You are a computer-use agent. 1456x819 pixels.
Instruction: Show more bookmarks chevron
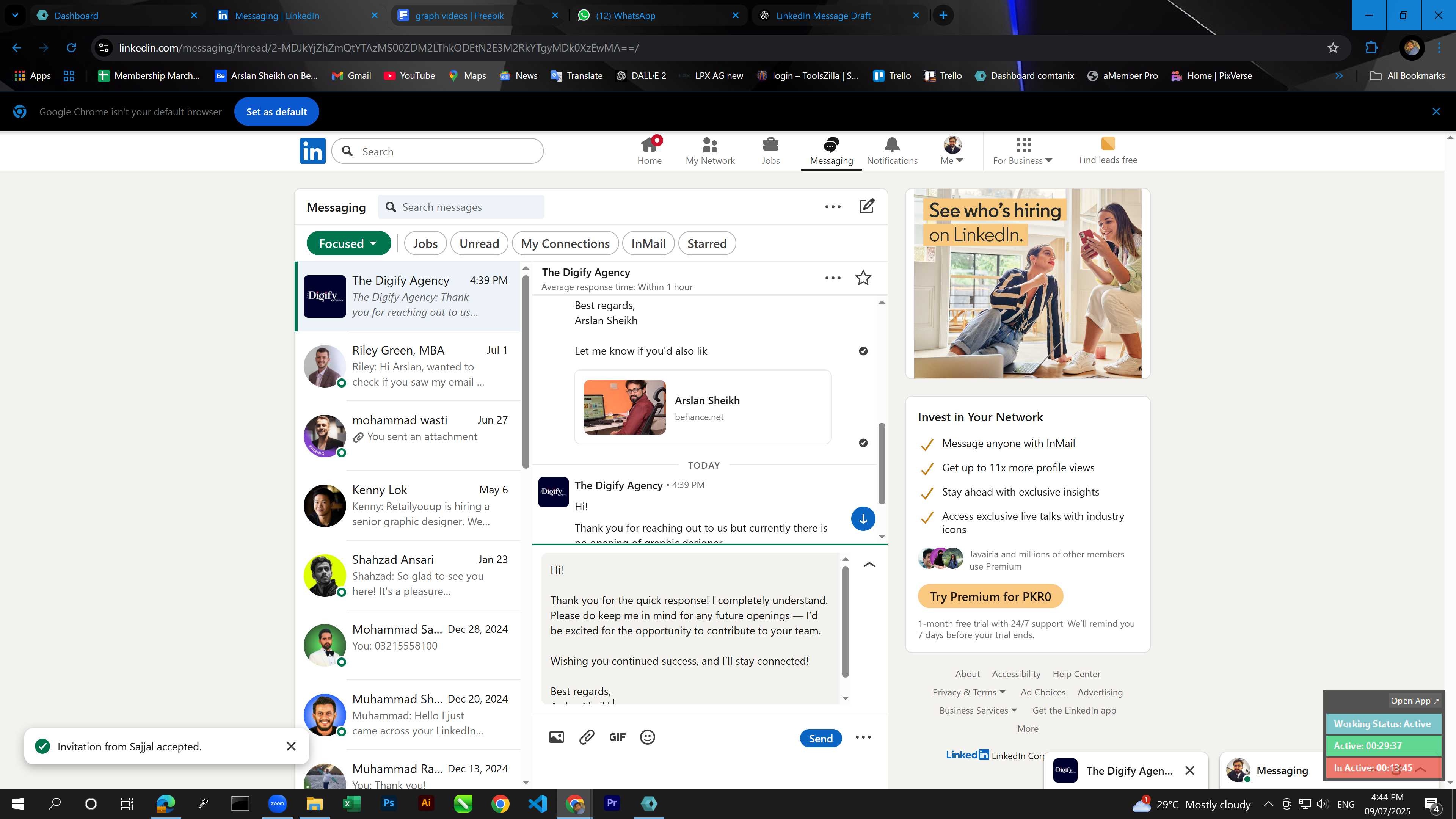[1339, 76]
